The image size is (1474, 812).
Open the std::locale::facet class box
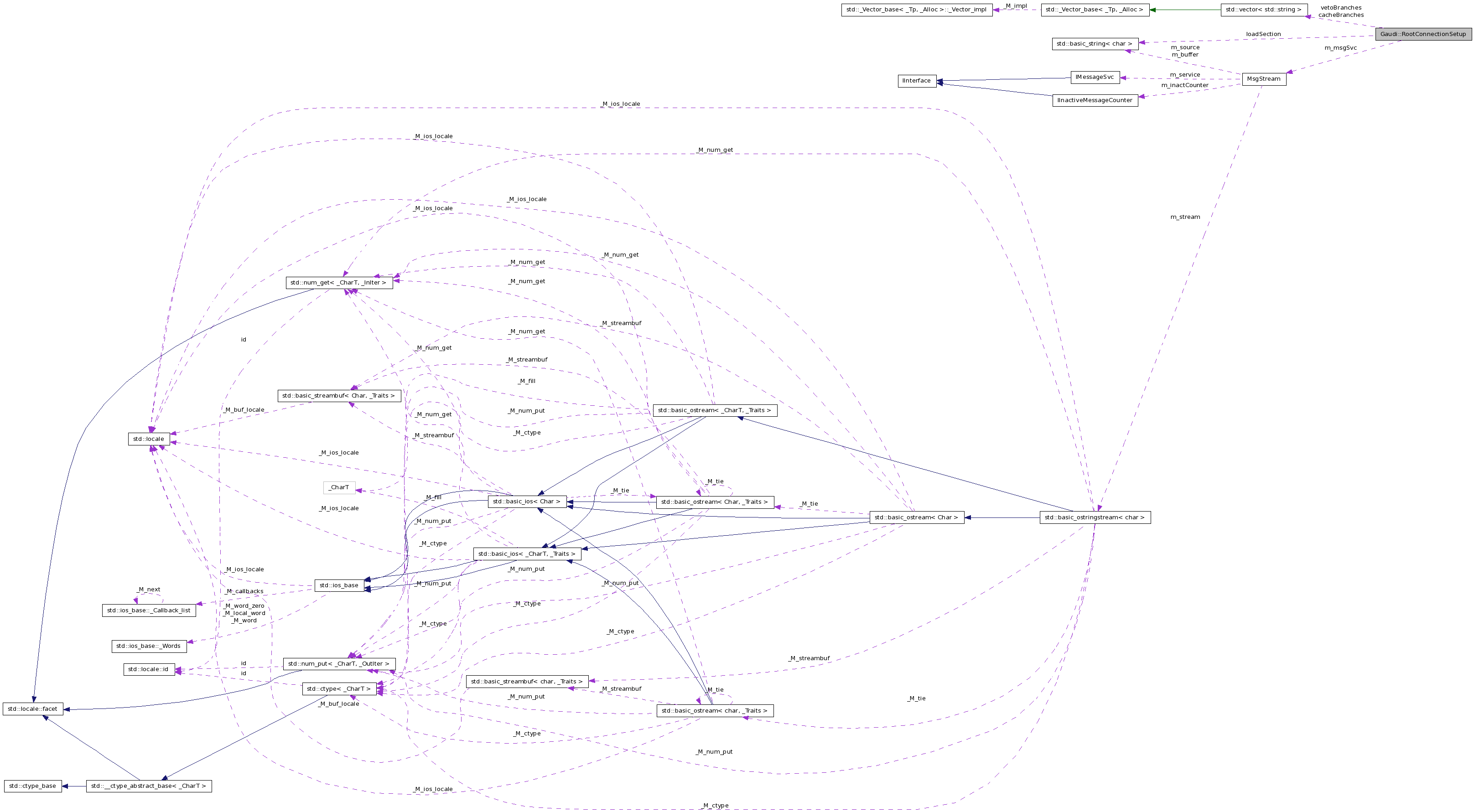[x=33, y=709]
